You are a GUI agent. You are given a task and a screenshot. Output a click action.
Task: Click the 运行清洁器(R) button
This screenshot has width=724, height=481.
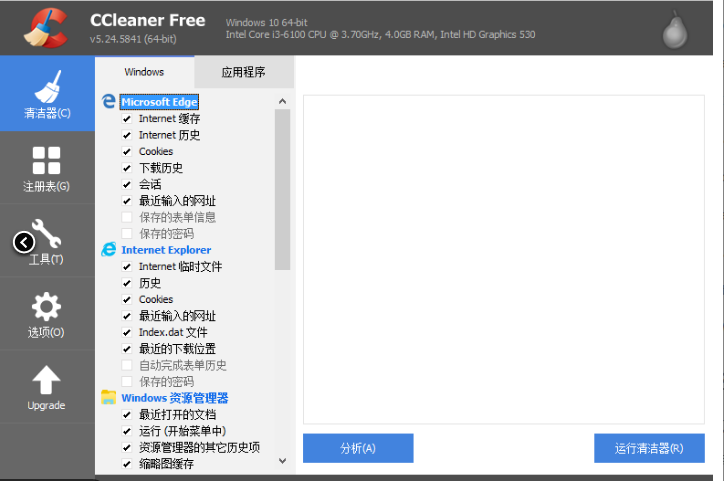tap(649, 448)
